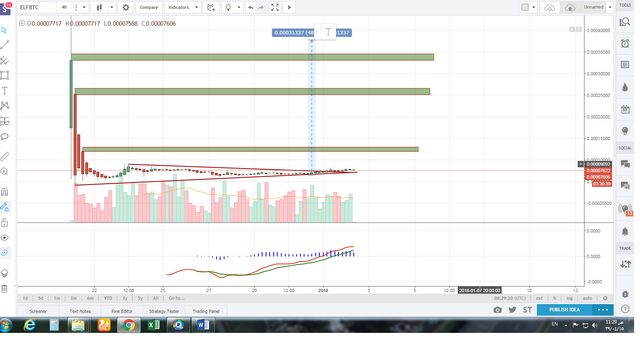Open the 4h interval dropdown arrow
The image size is (640, 360).
(x=84, y=7)
